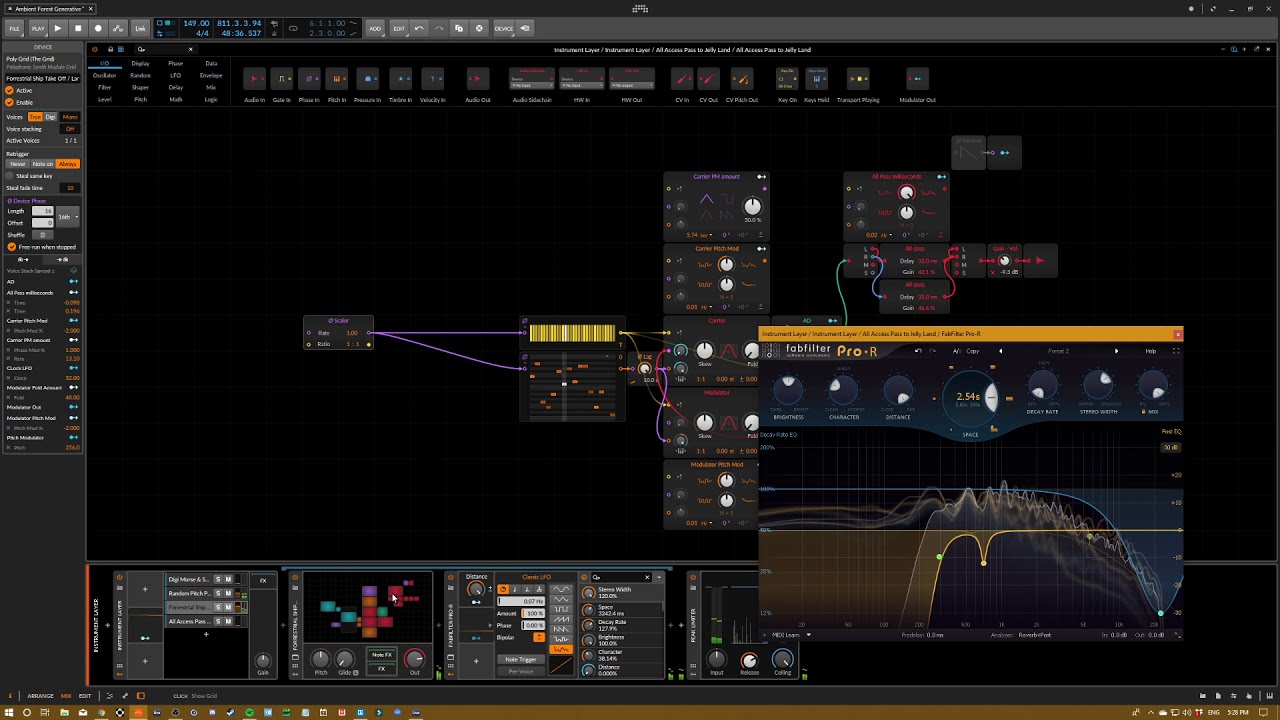Switch voice mode to Mono

pyautogui.click(x=70, y=117)
